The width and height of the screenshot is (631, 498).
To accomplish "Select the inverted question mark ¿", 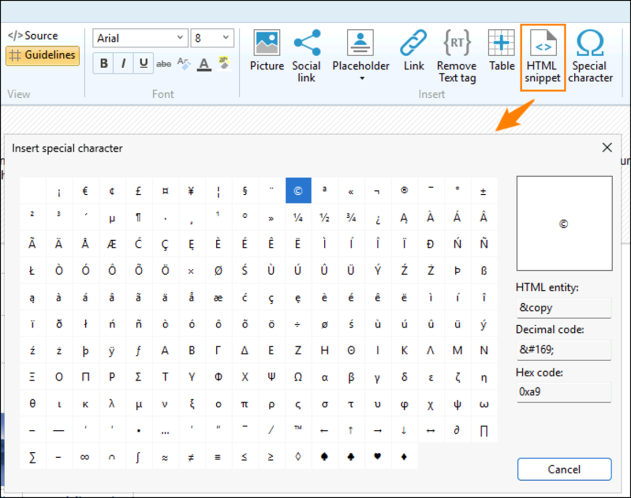I will tap(377, 217).
